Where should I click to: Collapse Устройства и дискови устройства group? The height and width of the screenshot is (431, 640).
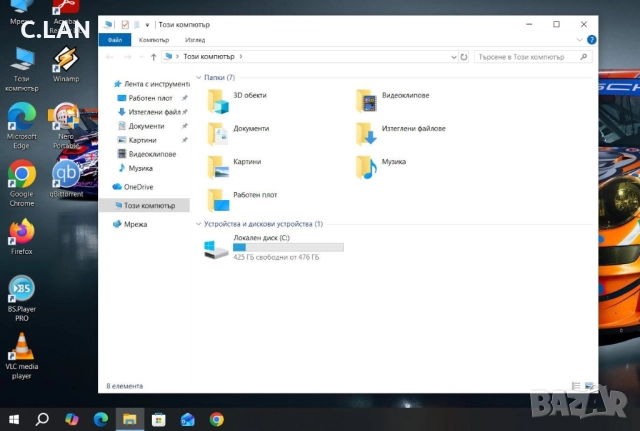point(199,225)
